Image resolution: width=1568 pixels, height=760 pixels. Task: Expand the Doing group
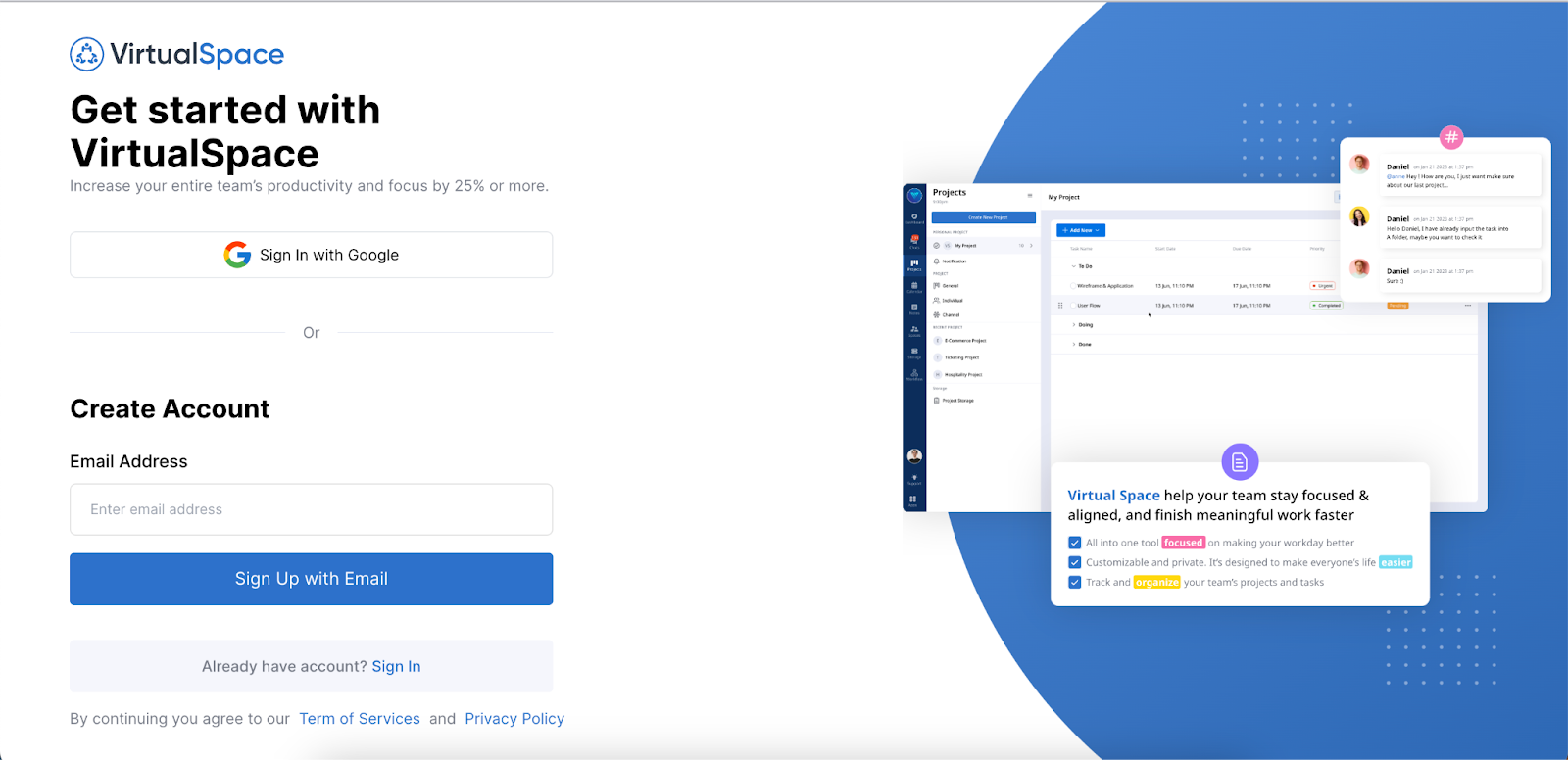1074,325
